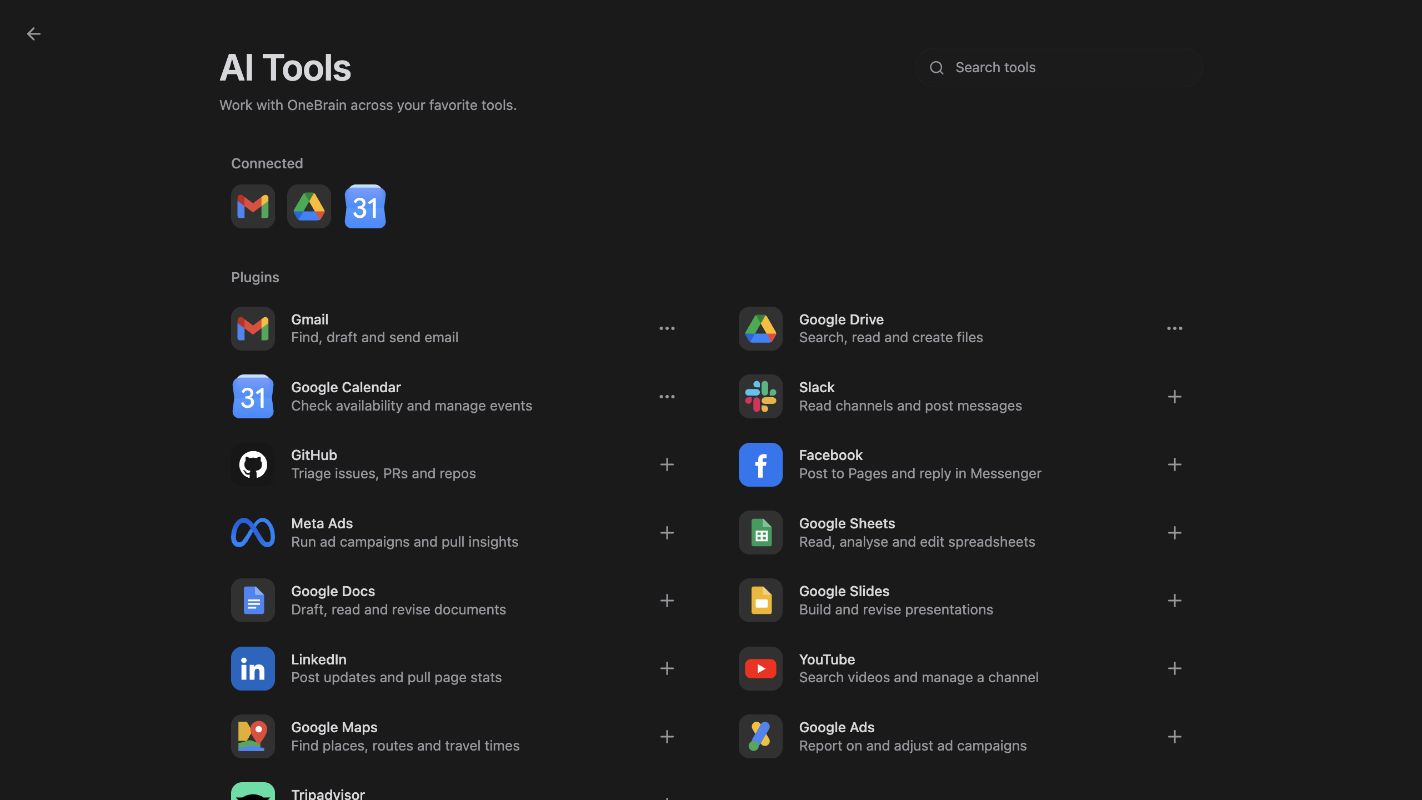Connect YouTube with the plus button

click(x=1175, y=668)
